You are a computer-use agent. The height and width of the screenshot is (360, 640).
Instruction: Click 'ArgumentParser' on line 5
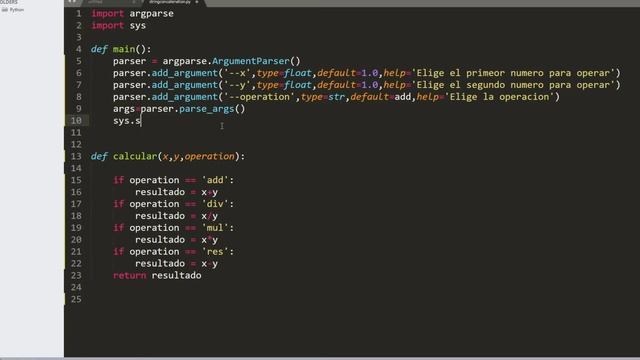[251, 61]
